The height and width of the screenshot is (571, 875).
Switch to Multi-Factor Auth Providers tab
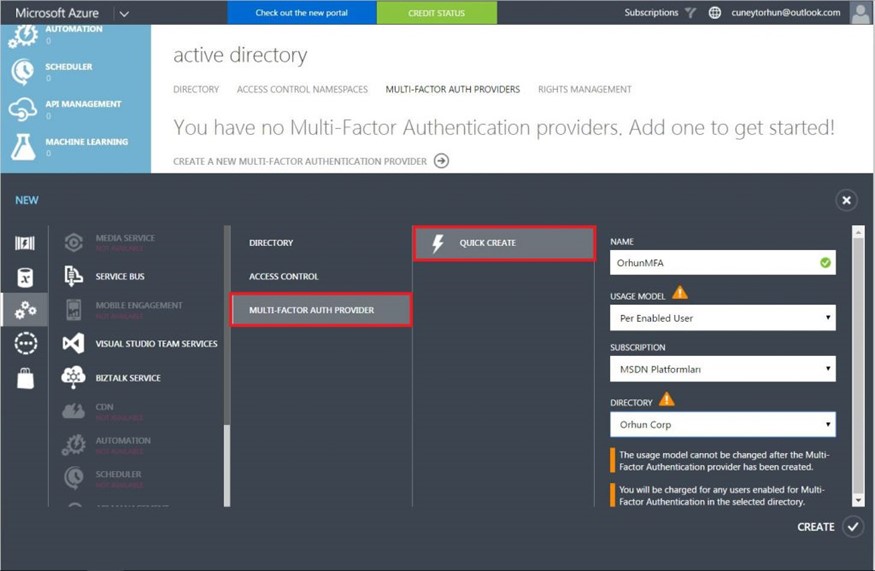point(453,89)
